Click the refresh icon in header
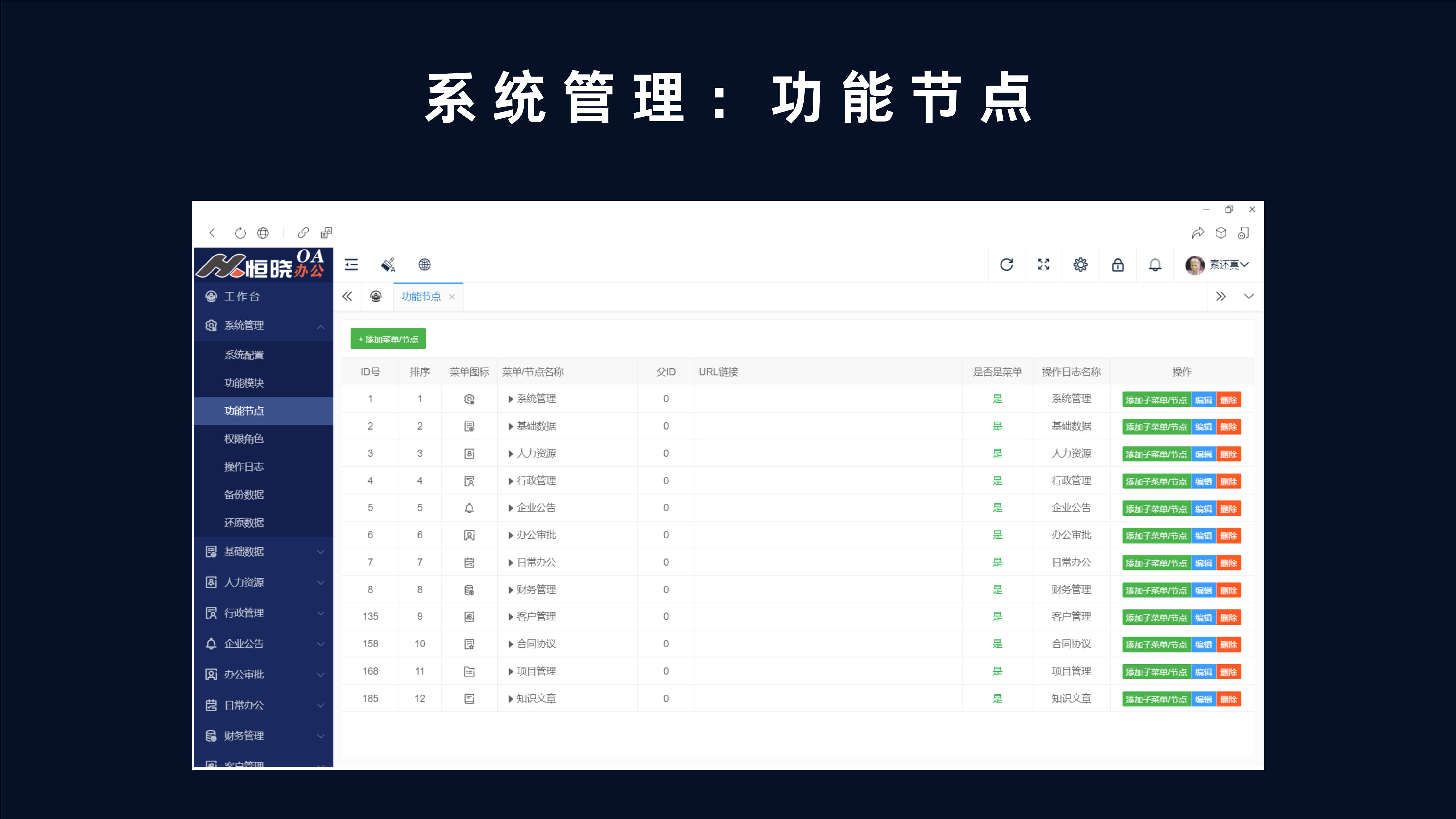The width and height of the screenshot is (1456, 819). tap(1007, 265)
